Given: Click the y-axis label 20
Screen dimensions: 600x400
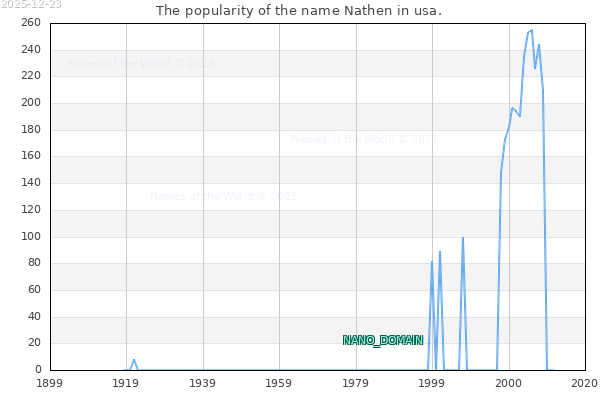Looking at the screenshot, I should click(x=34, y=343).
